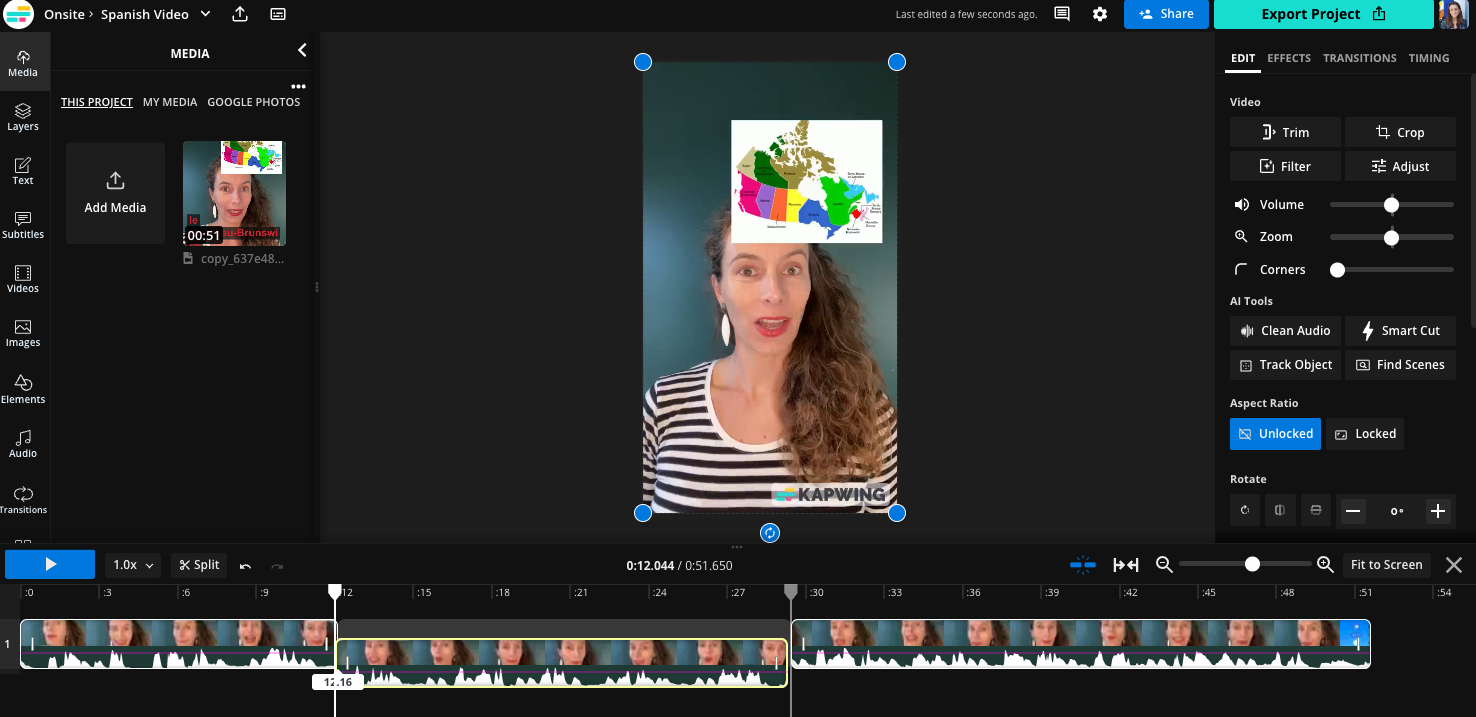Click the Volume slider handle
The image size is (1476, 717).
(1391, 205)
